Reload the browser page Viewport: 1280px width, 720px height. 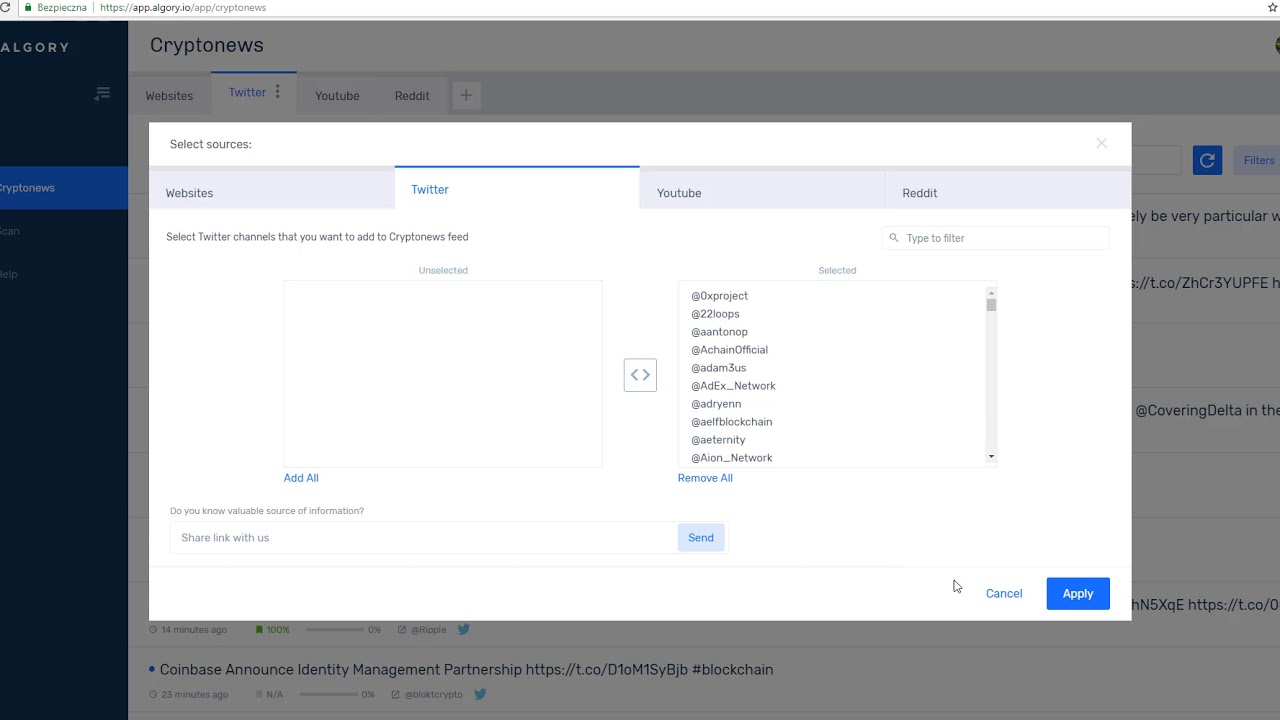click(x=5, y=7)
